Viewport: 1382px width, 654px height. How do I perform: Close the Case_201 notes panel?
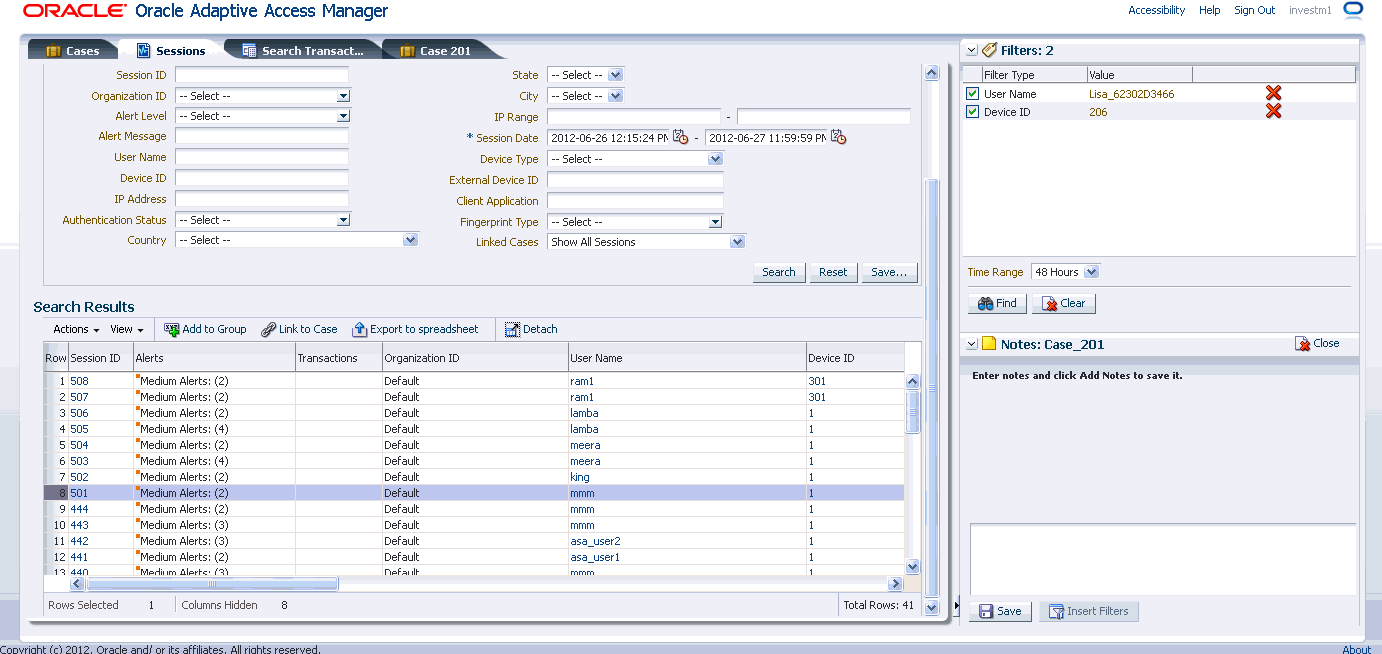point(1317,343)
